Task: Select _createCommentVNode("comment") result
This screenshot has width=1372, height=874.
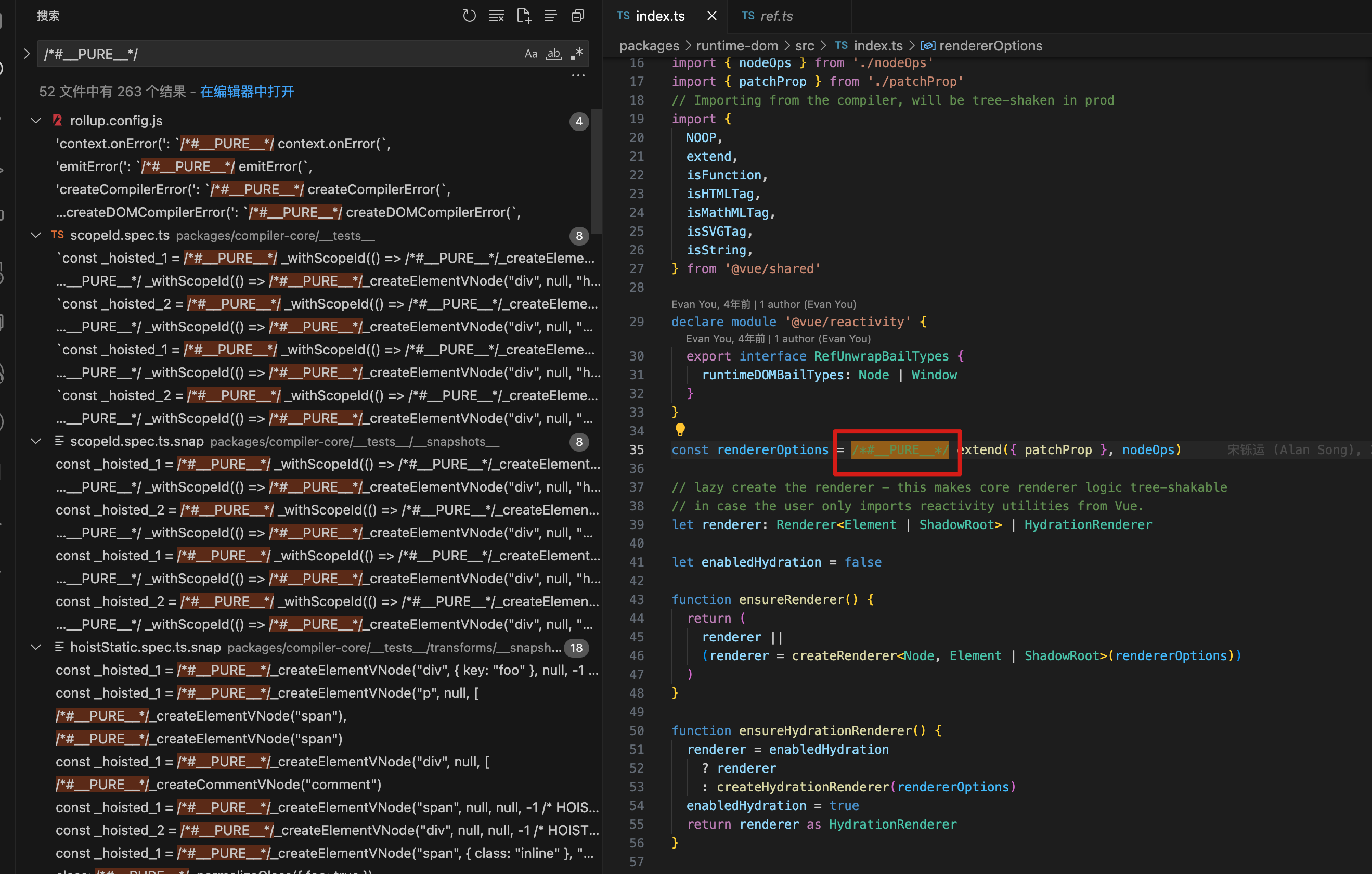Action: point(219,785)
